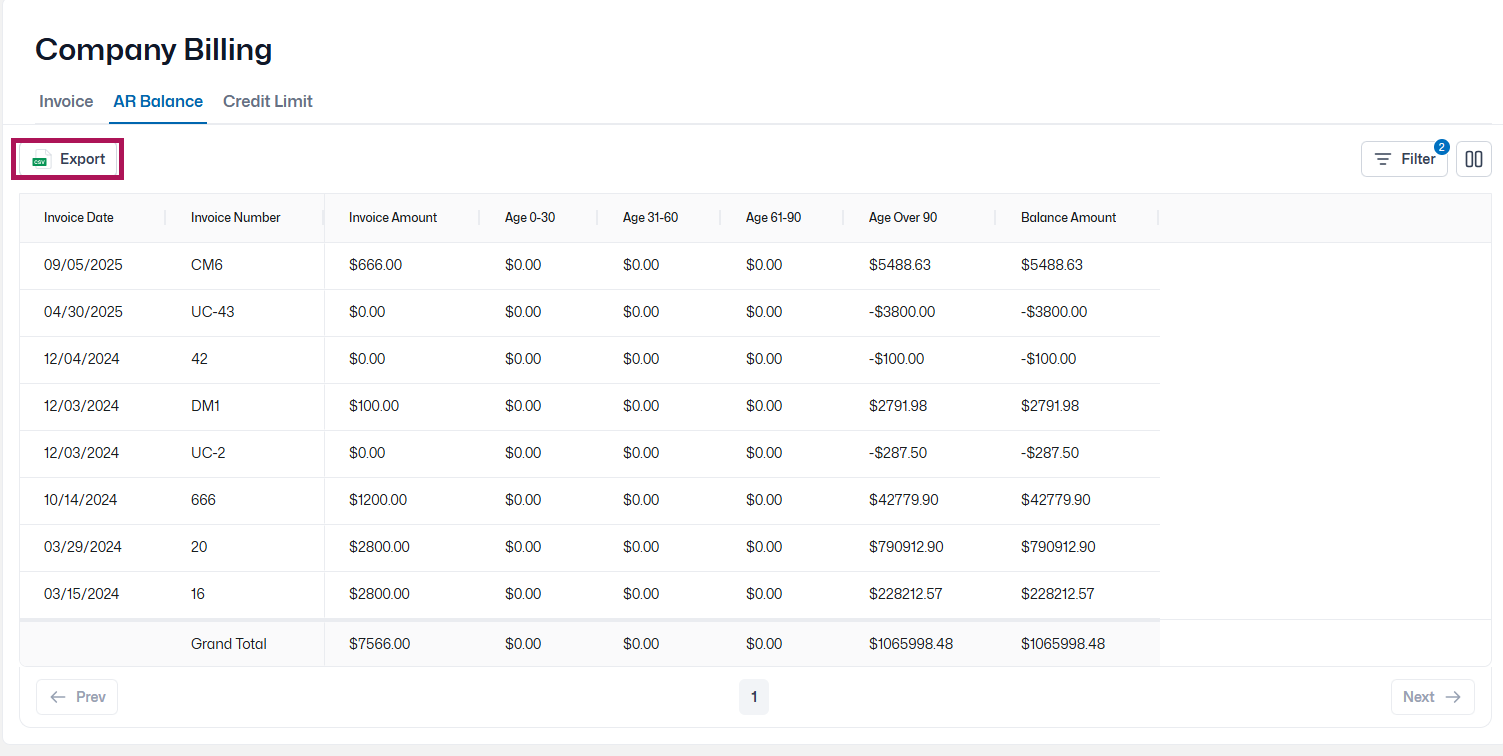This screenshot has height=756, width=1503.
Task: Click the Invoice Amount column header
Action: 393,217
